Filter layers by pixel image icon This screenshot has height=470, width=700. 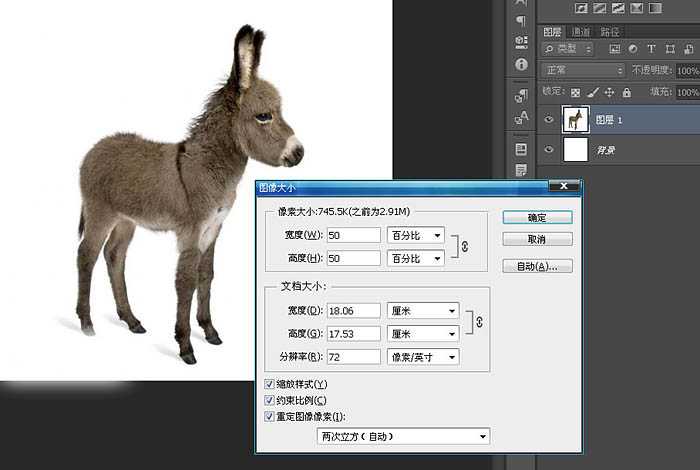click(x=615, y=48)
